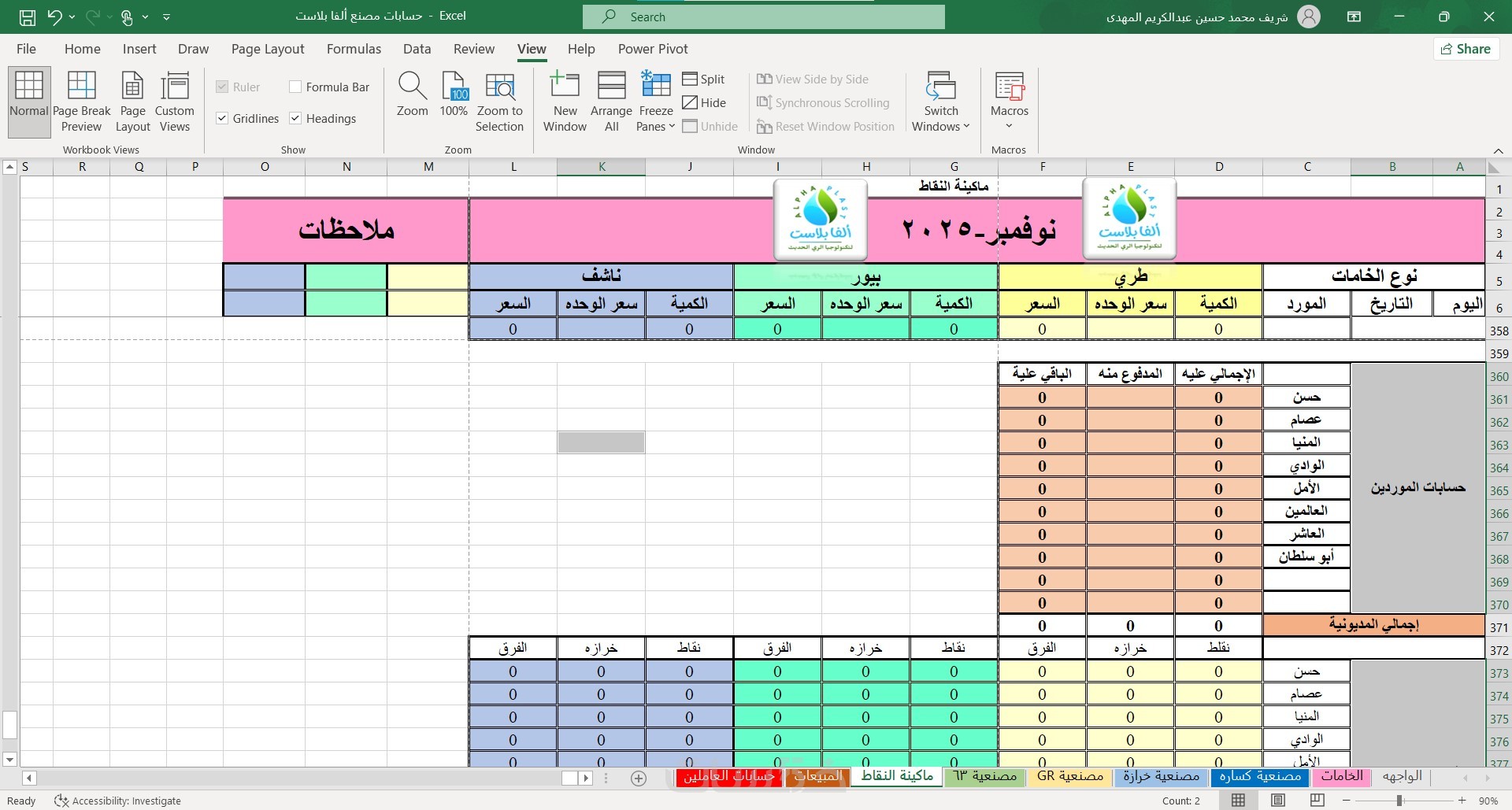Expand the Undo history dropdown
Viewport: 1512px width, 810px height.
coord(72,17)
